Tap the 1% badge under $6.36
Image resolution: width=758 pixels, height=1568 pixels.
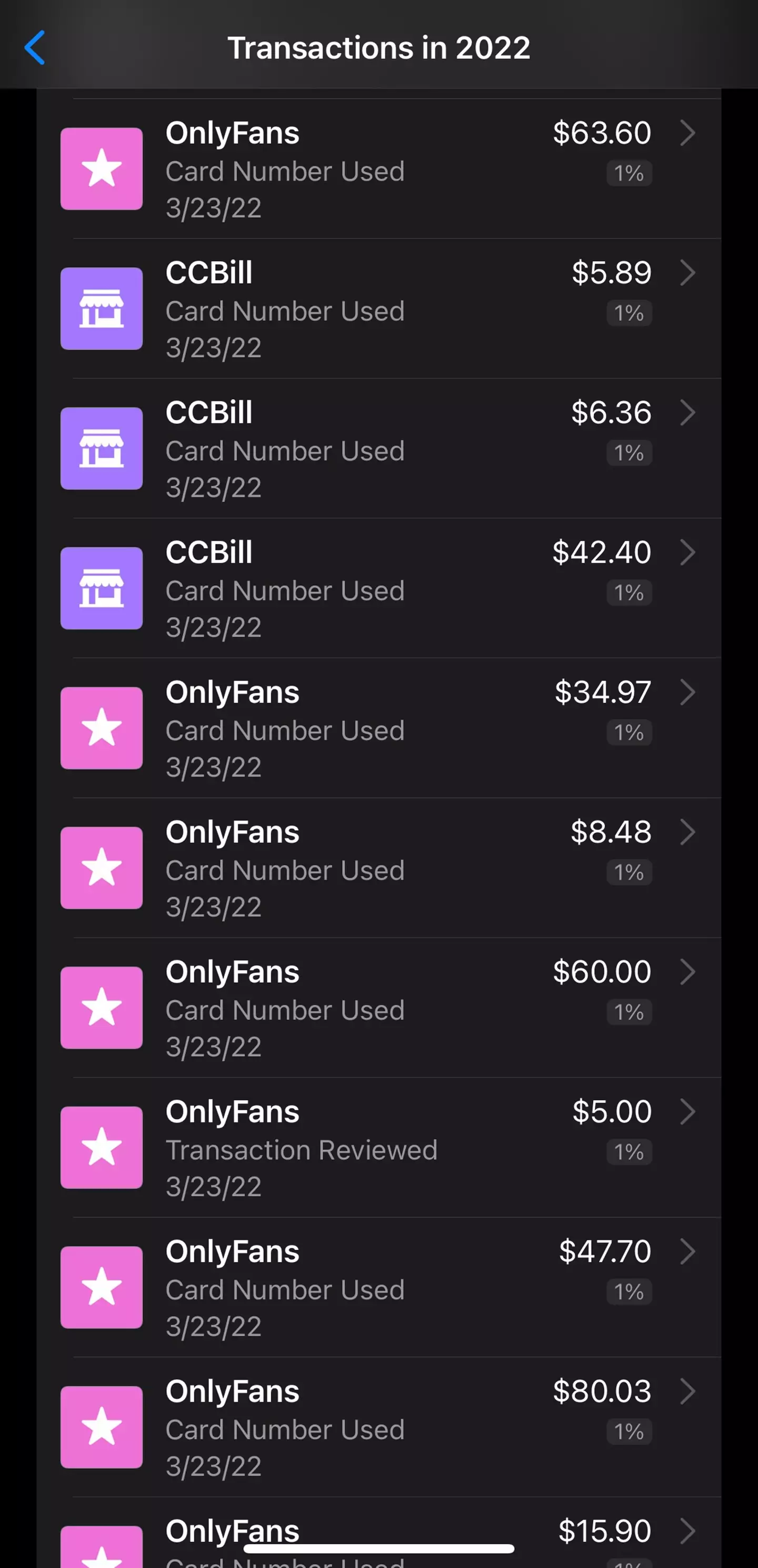[629, 453]
